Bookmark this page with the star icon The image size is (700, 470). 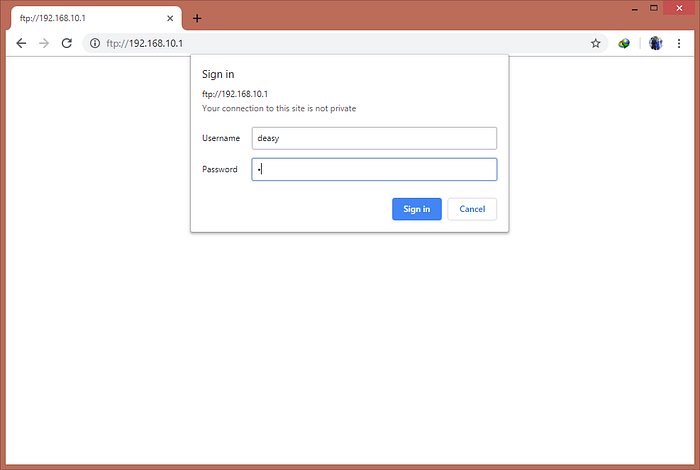coord(595,43)
